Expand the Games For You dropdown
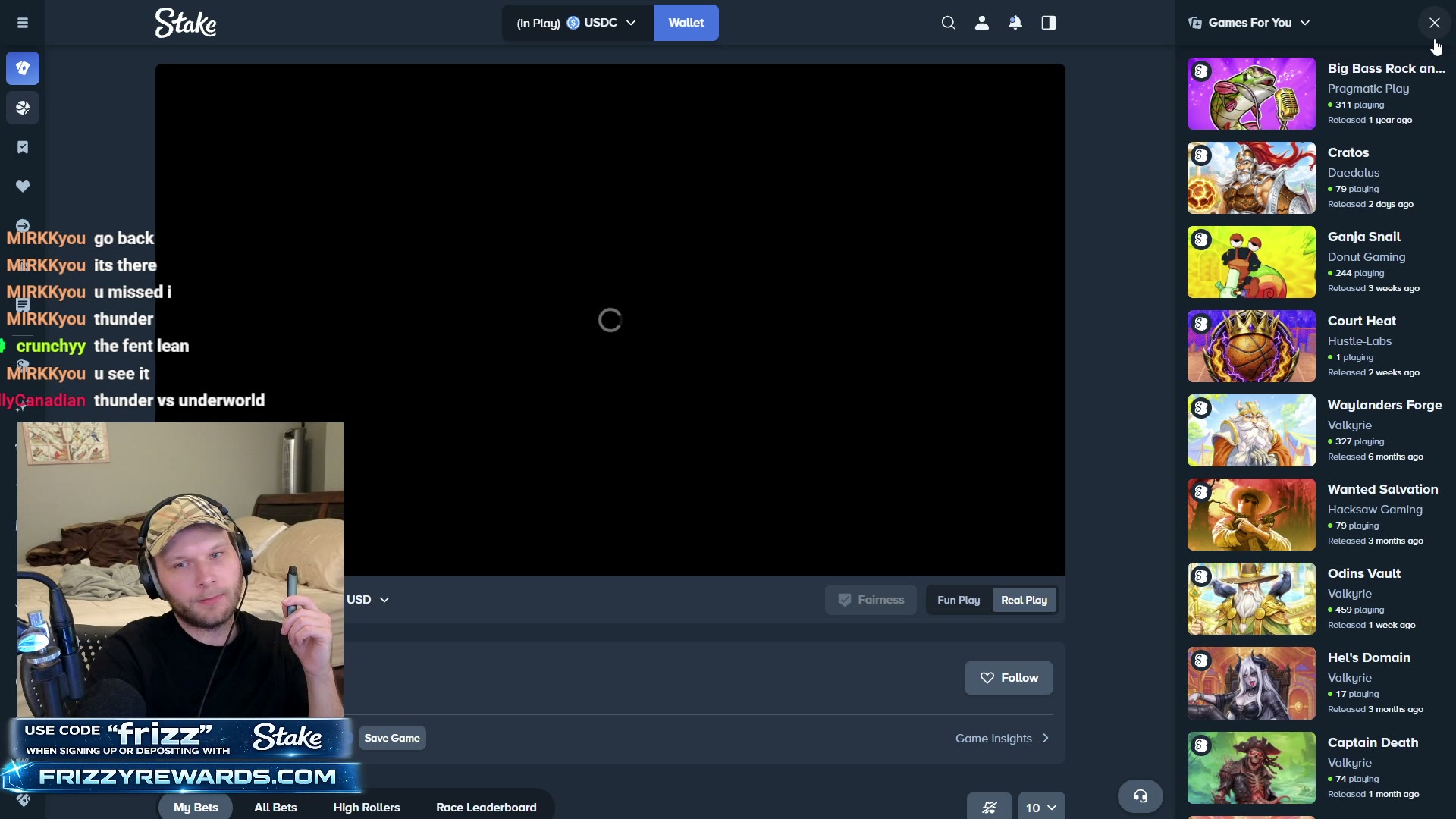The width and height of the screenshot is (1456, 819). pos(1249,23)
